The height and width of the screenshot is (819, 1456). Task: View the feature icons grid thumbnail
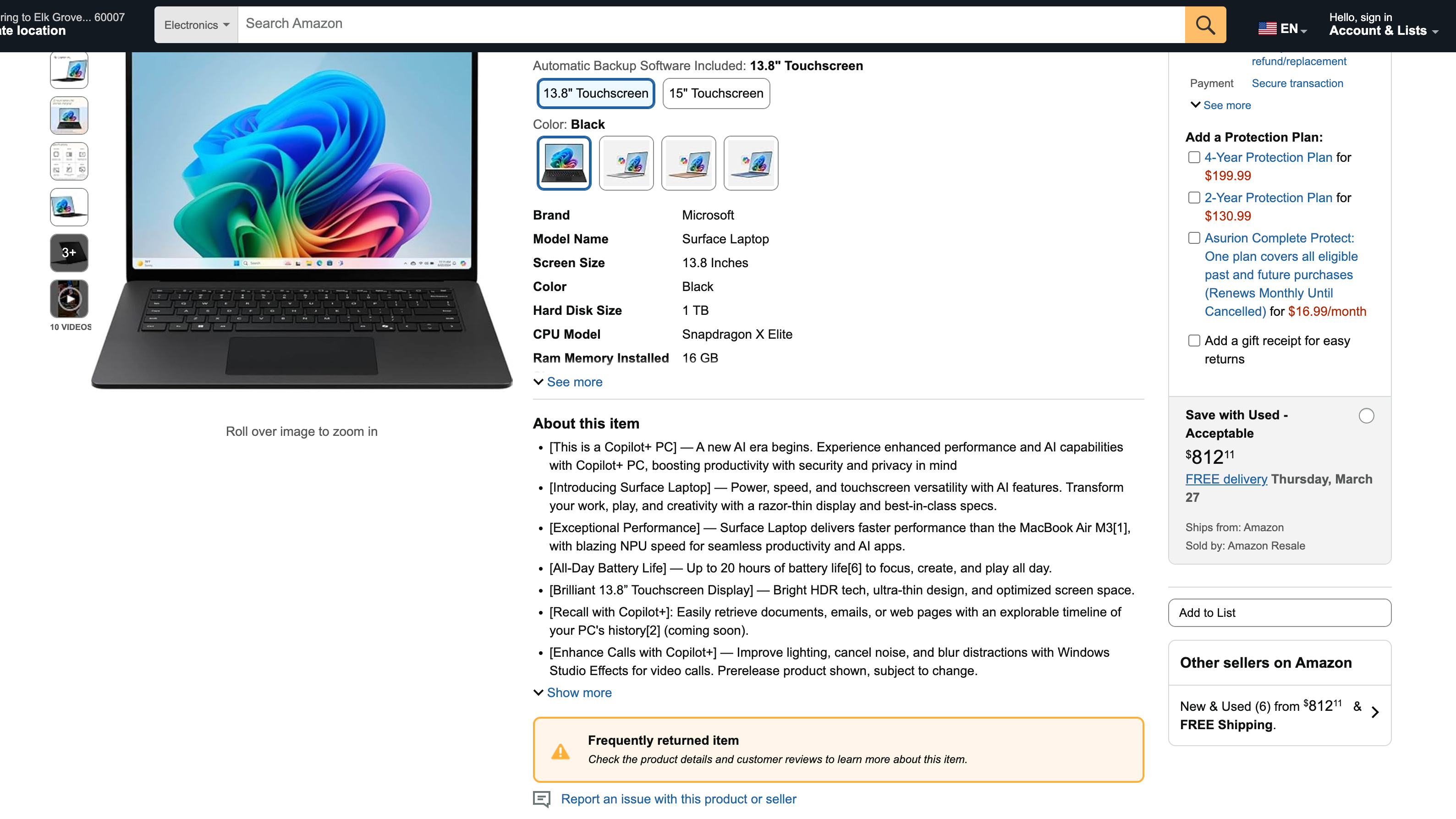[x=69, y=161]
